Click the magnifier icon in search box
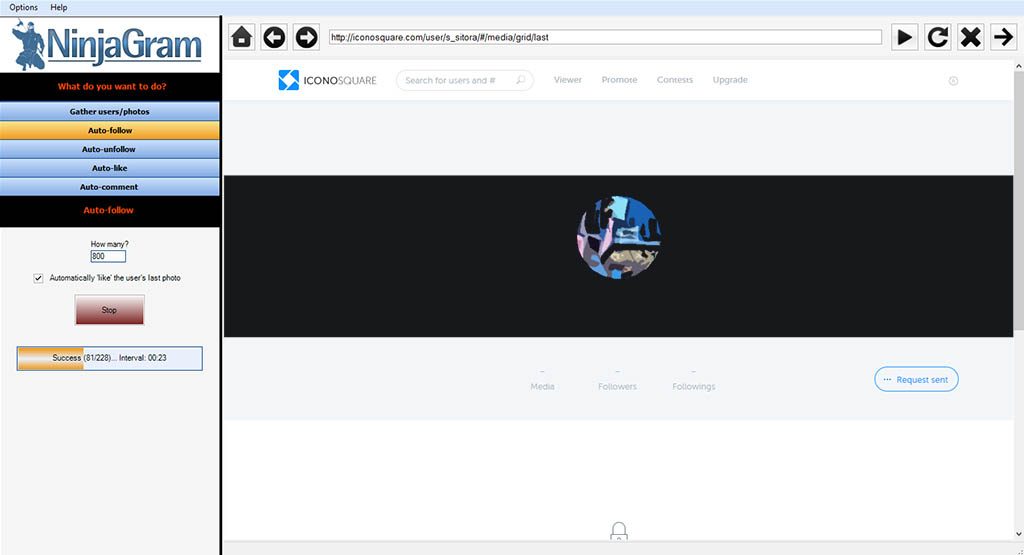Screen dimensions: 1024x555 click(x=521, y=80)
